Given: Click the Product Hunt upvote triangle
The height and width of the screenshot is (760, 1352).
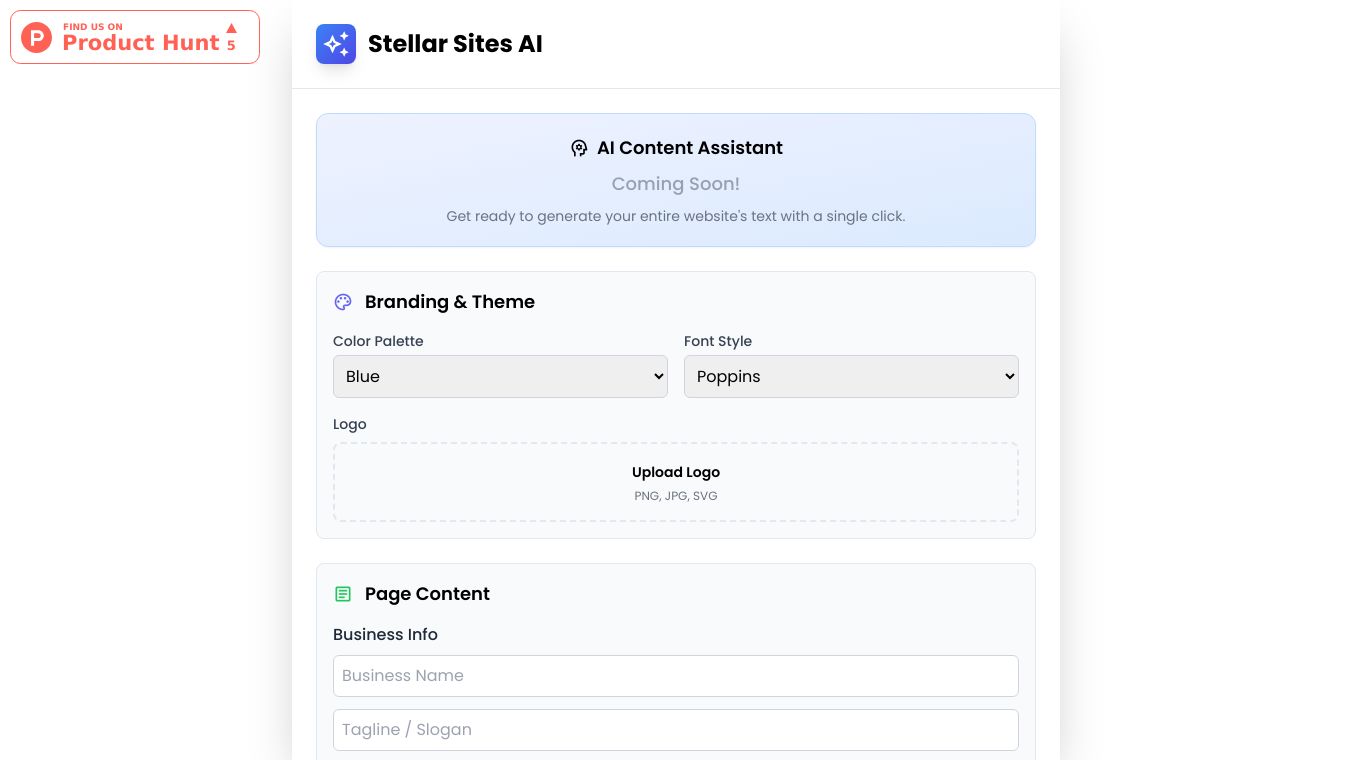Looking at the screenshot, I should pos(232,28).
